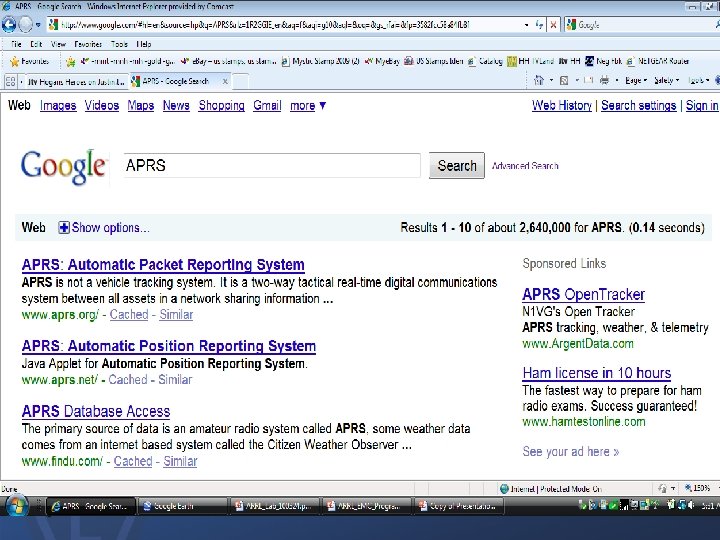Open the File menu
The image size is (720, 540).
tap(16, 44)
